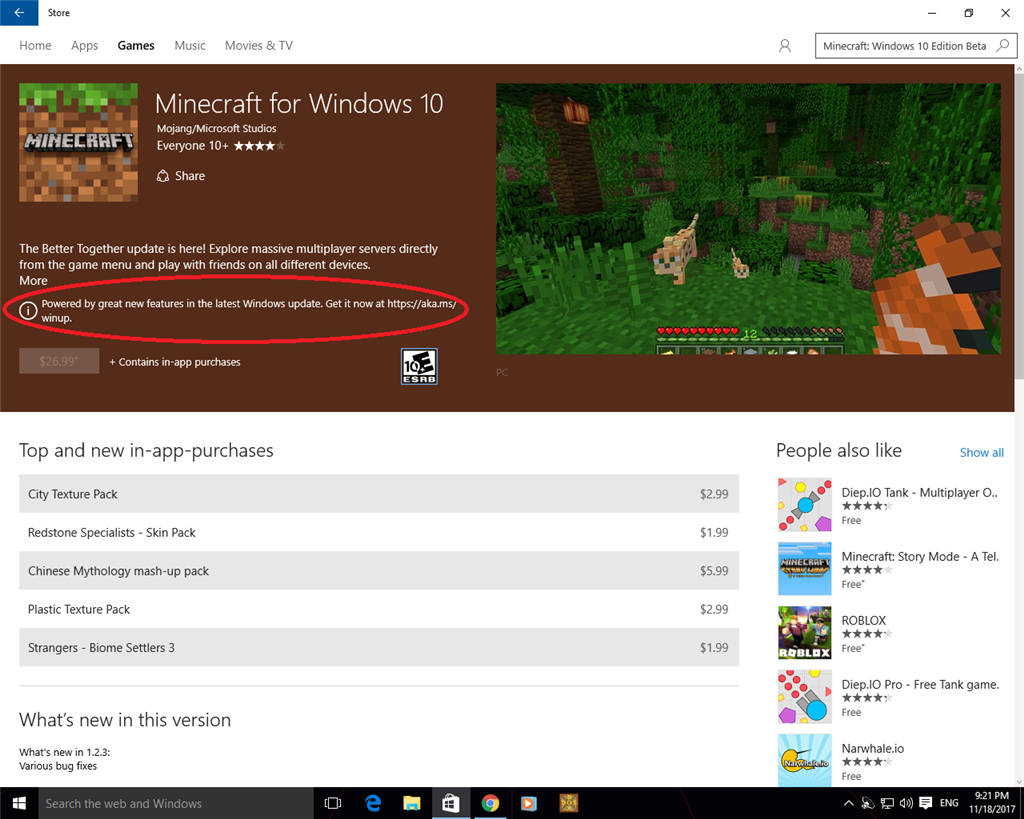Screen dimensions: 1024x819
Task: Open Diep.IO Pro app icon
Action: [x=805, y=697]
